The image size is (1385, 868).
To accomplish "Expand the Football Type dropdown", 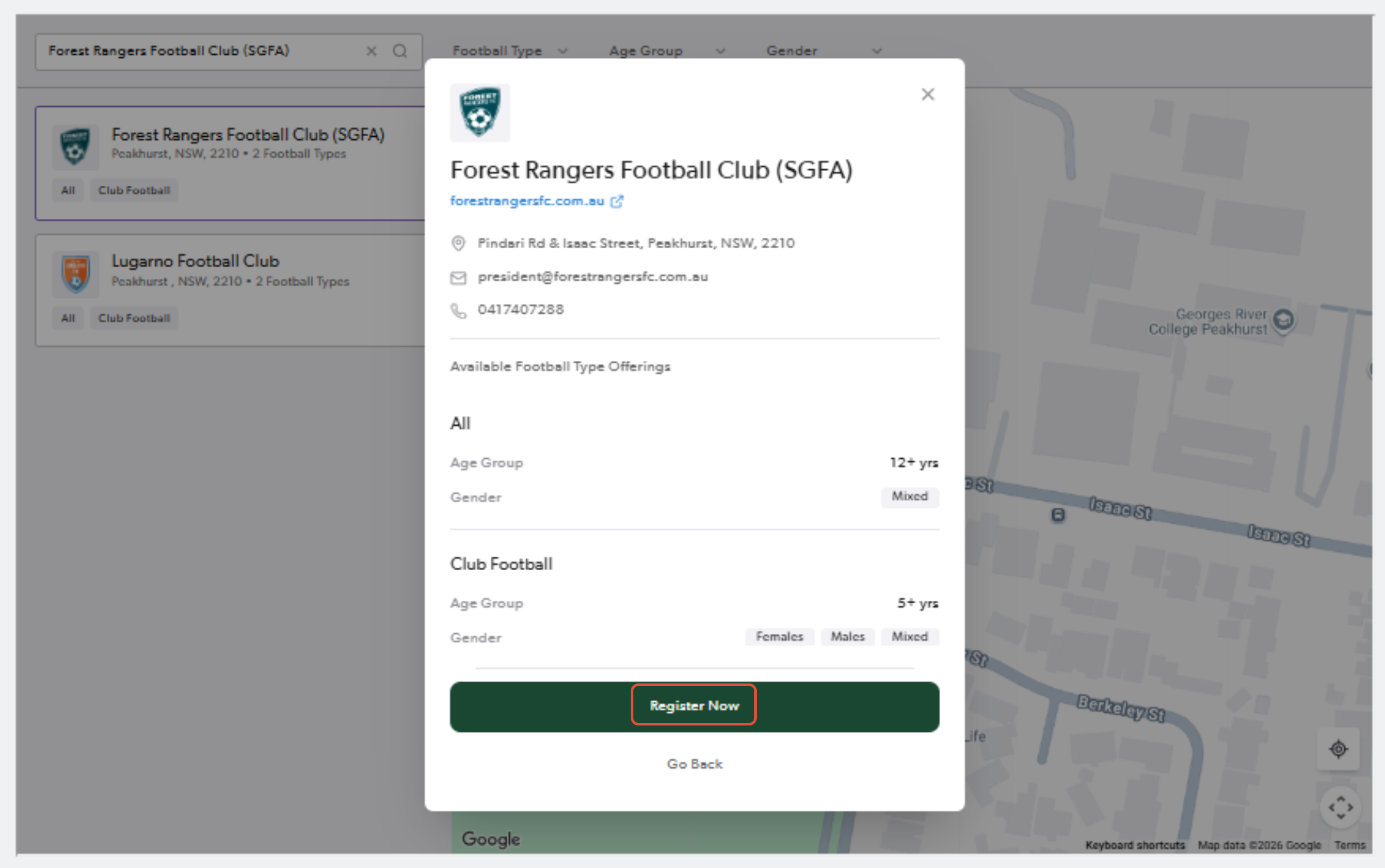I will click(510, 51).
